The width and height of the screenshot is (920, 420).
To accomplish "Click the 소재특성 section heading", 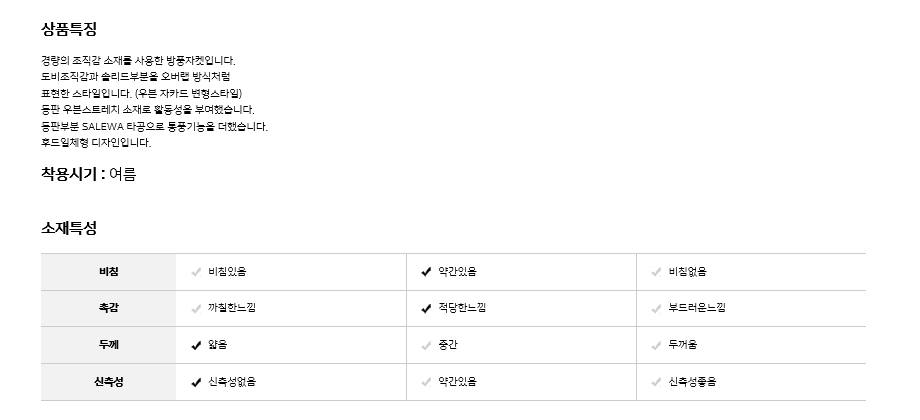I will (69, 229).
